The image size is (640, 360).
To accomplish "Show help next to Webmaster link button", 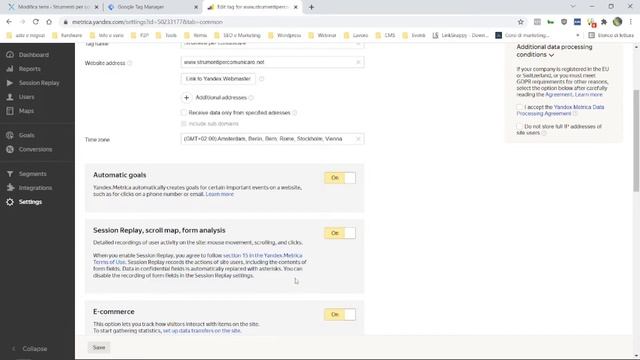I will click(261, 79).
